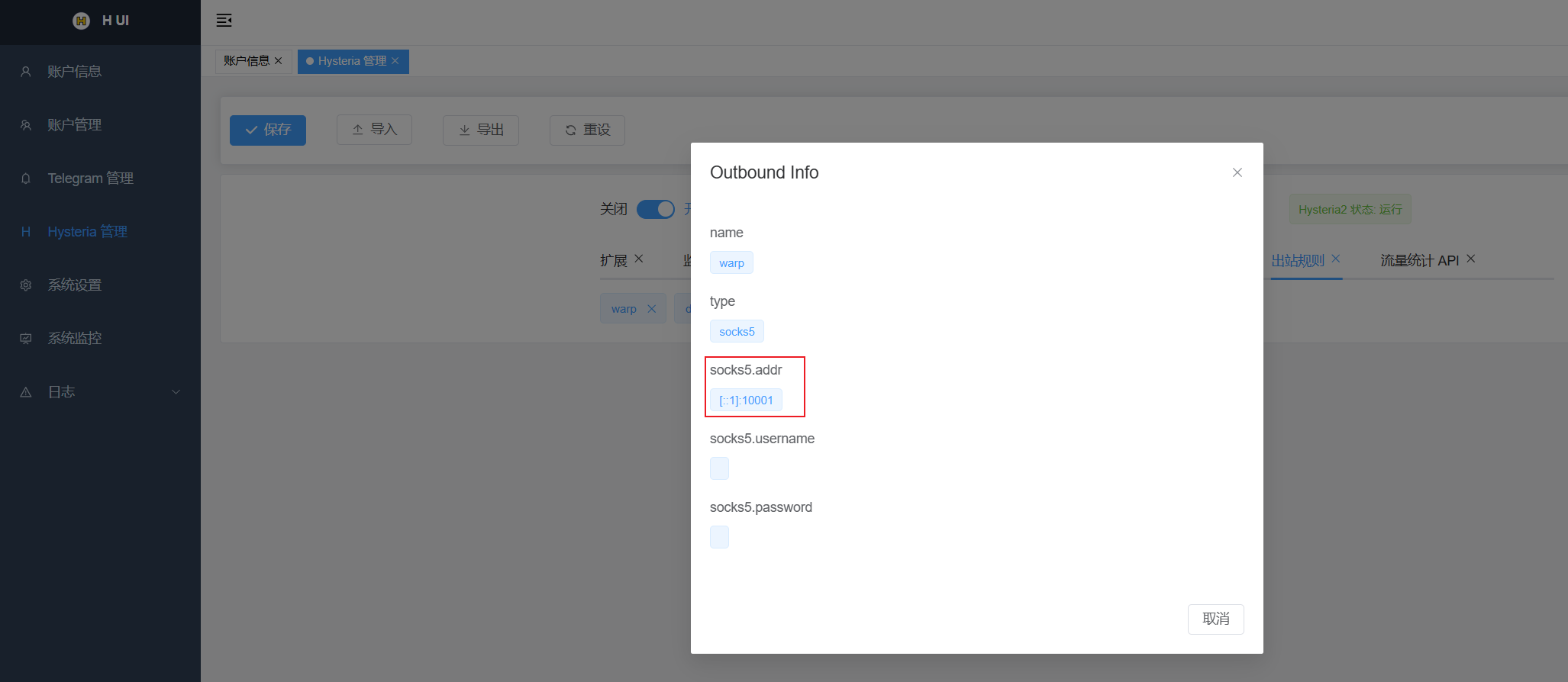This screenshot has height=682, width=1568.
Task: Click the 取消 button in the dialog
Action: 1216,619
